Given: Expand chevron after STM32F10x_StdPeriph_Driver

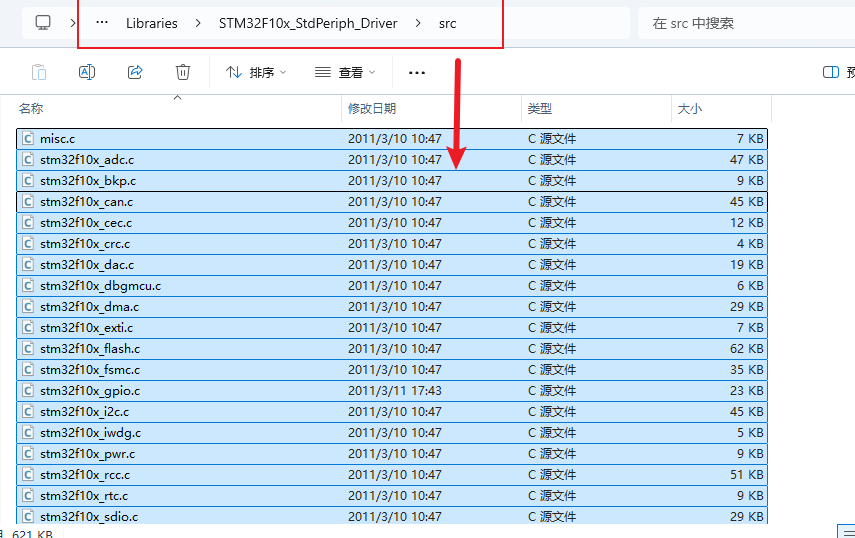Looking at the screenshot, I should pos(418,23).
